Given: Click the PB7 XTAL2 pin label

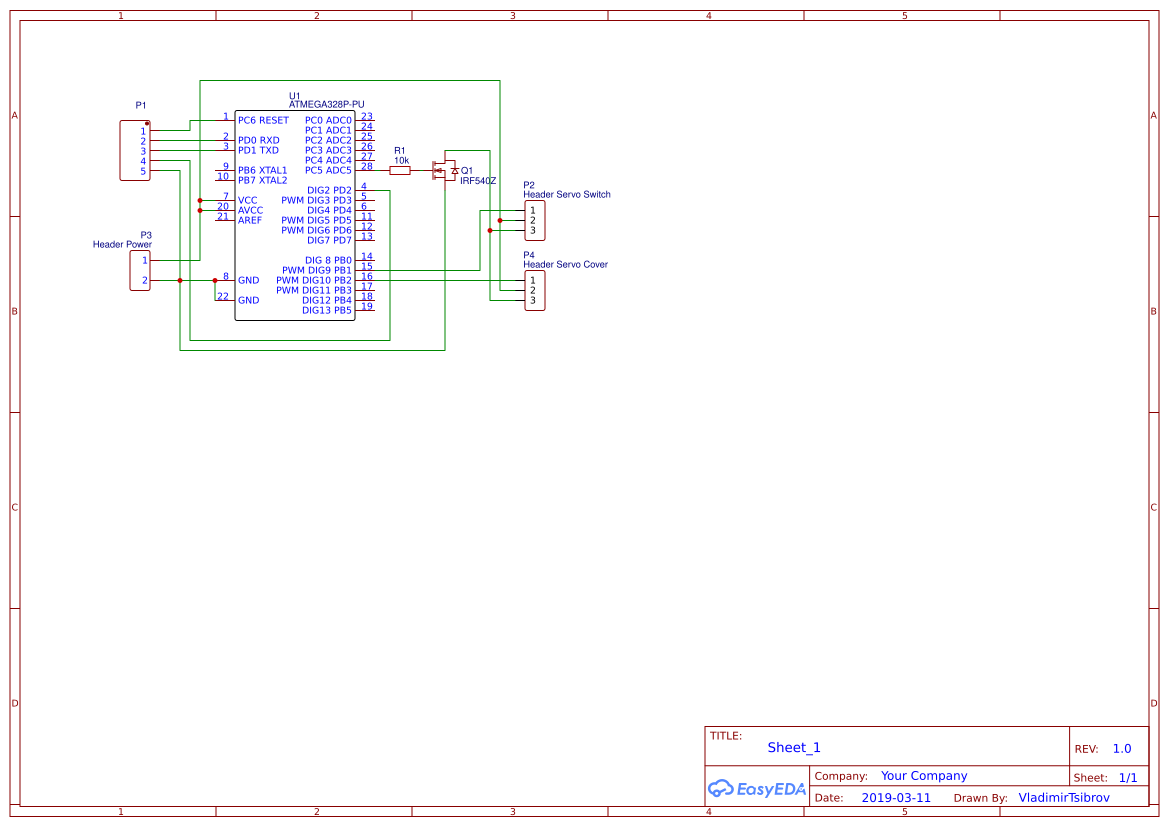Looking at the screenshot, I should (262, 180).
